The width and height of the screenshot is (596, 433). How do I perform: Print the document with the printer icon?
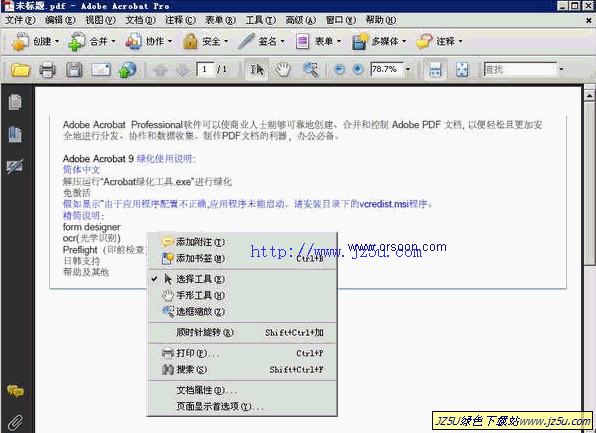[47, 70]
